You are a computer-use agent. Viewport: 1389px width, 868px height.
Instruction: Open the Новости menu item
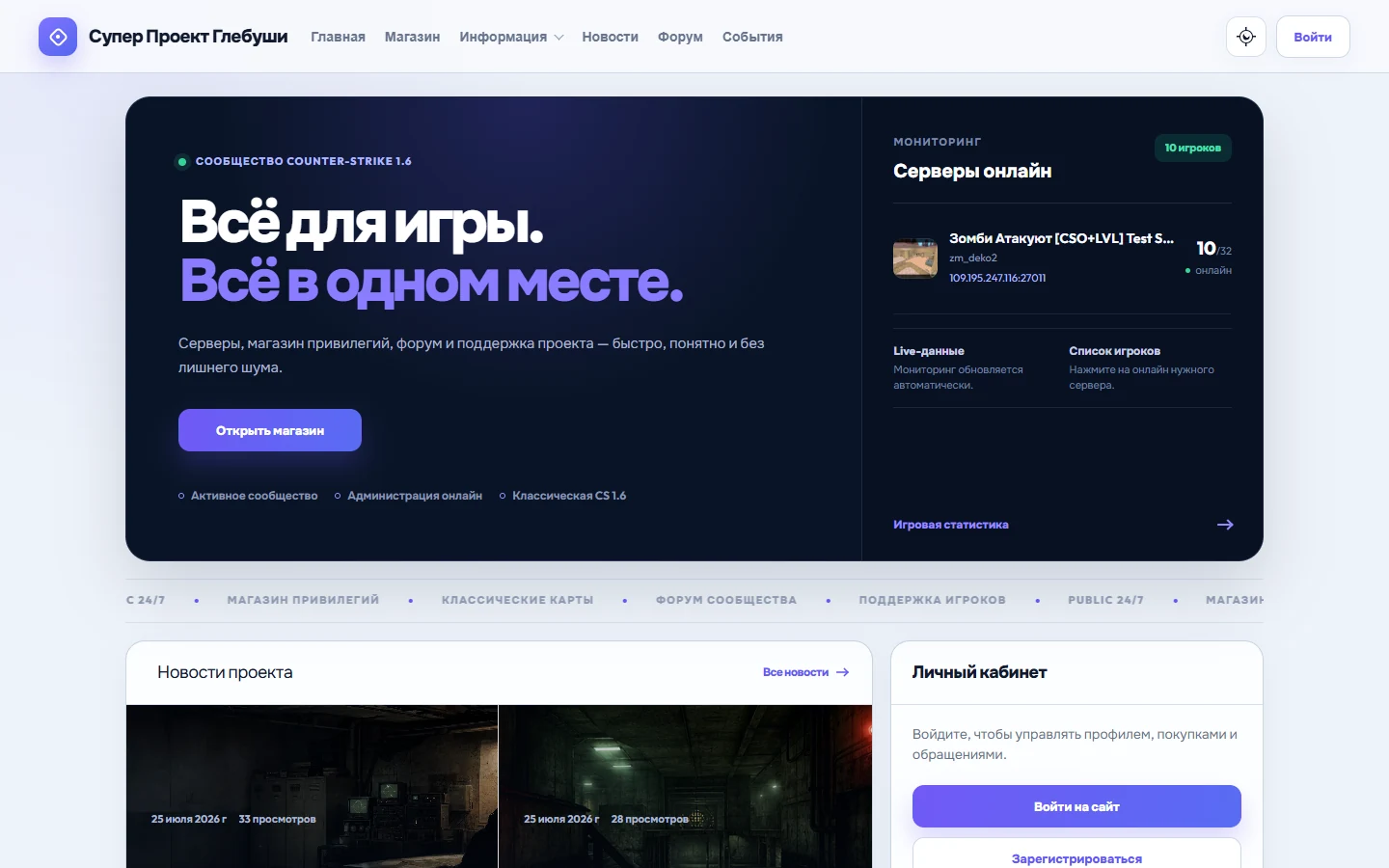[x=610, y=37]
